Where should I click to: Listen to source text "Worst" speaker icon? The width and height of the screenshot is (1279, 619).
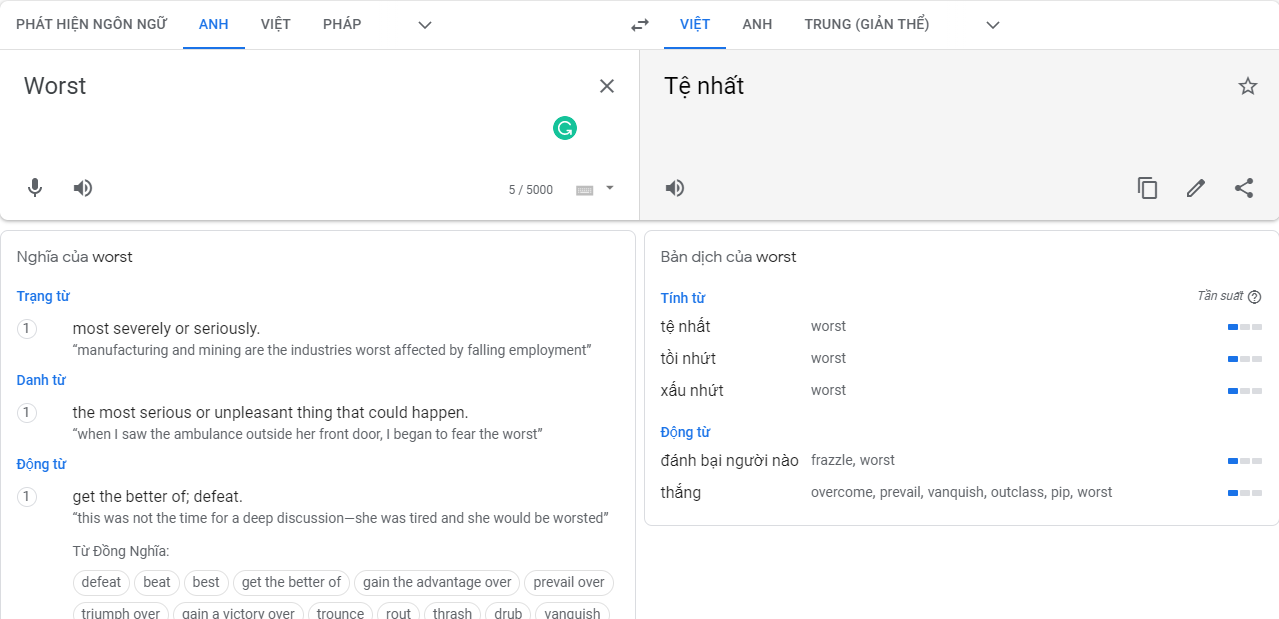pyautogui.click(x=83, y=188)
